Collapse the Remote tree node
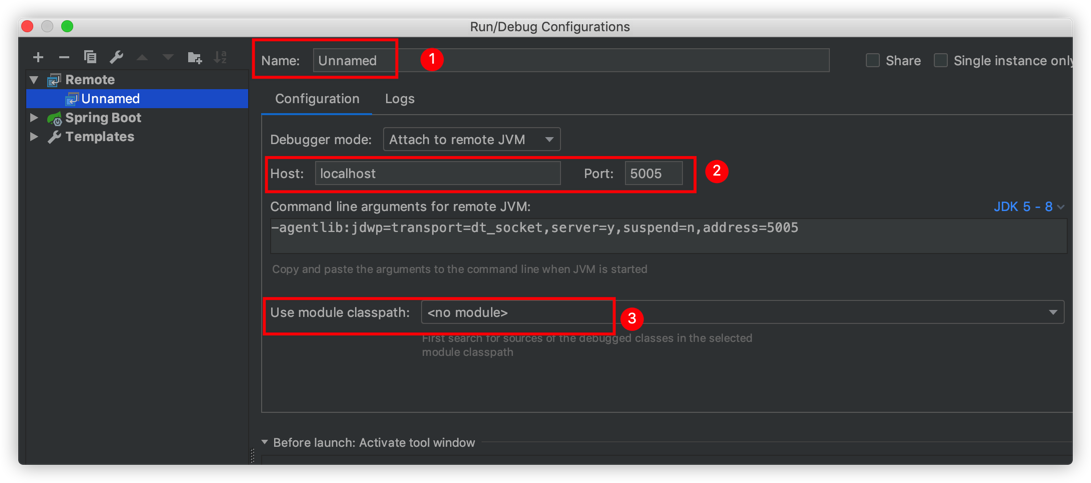This screenshot has height=483, width=1091. (34, 80)
